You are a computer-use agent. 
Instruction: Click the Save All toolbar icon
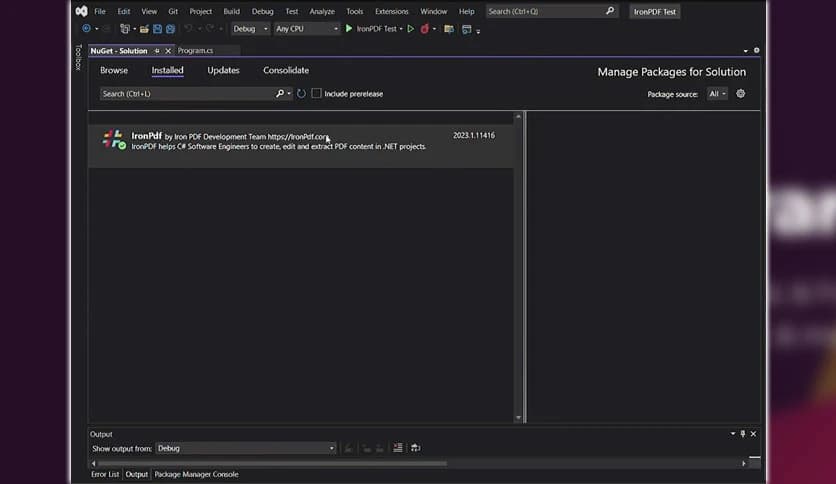[169, 29]
